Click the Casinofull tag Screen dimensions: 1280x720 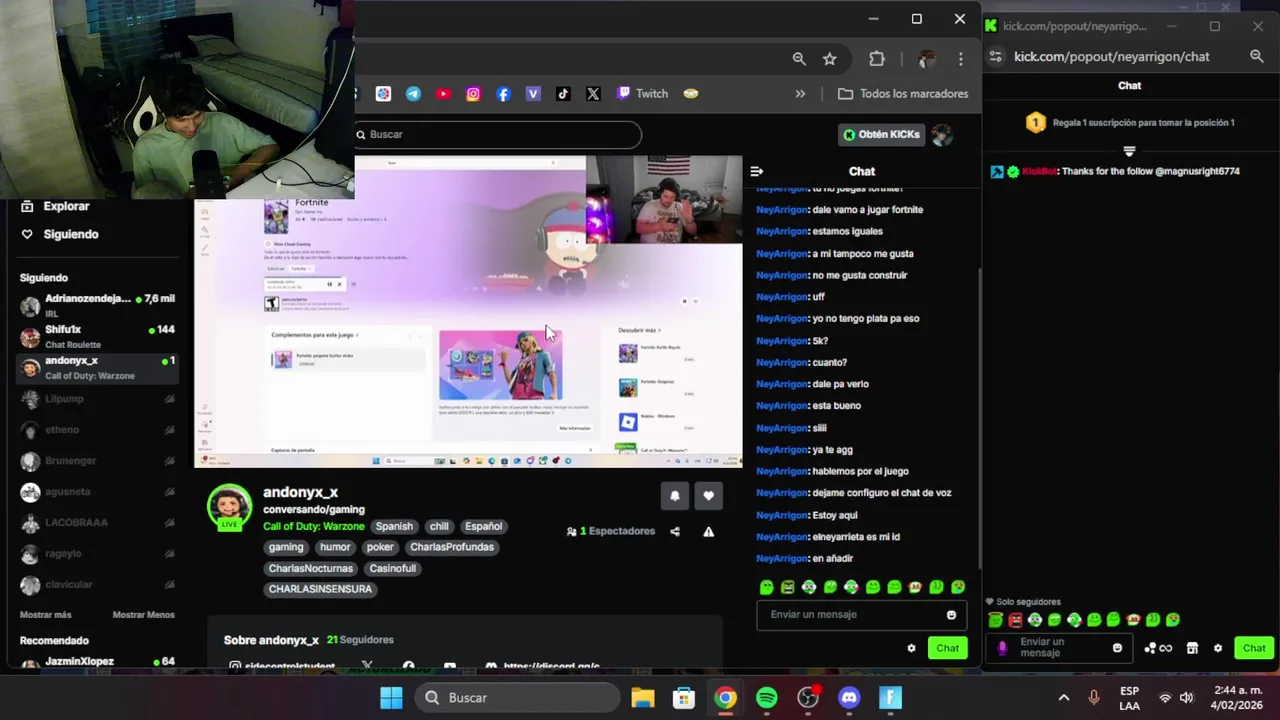pos(392,568)
